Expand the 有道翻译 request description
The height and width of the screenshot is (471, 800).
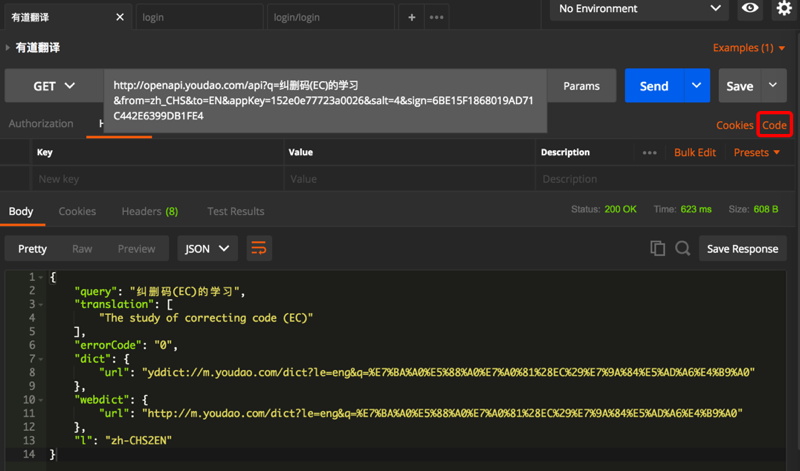8,47
